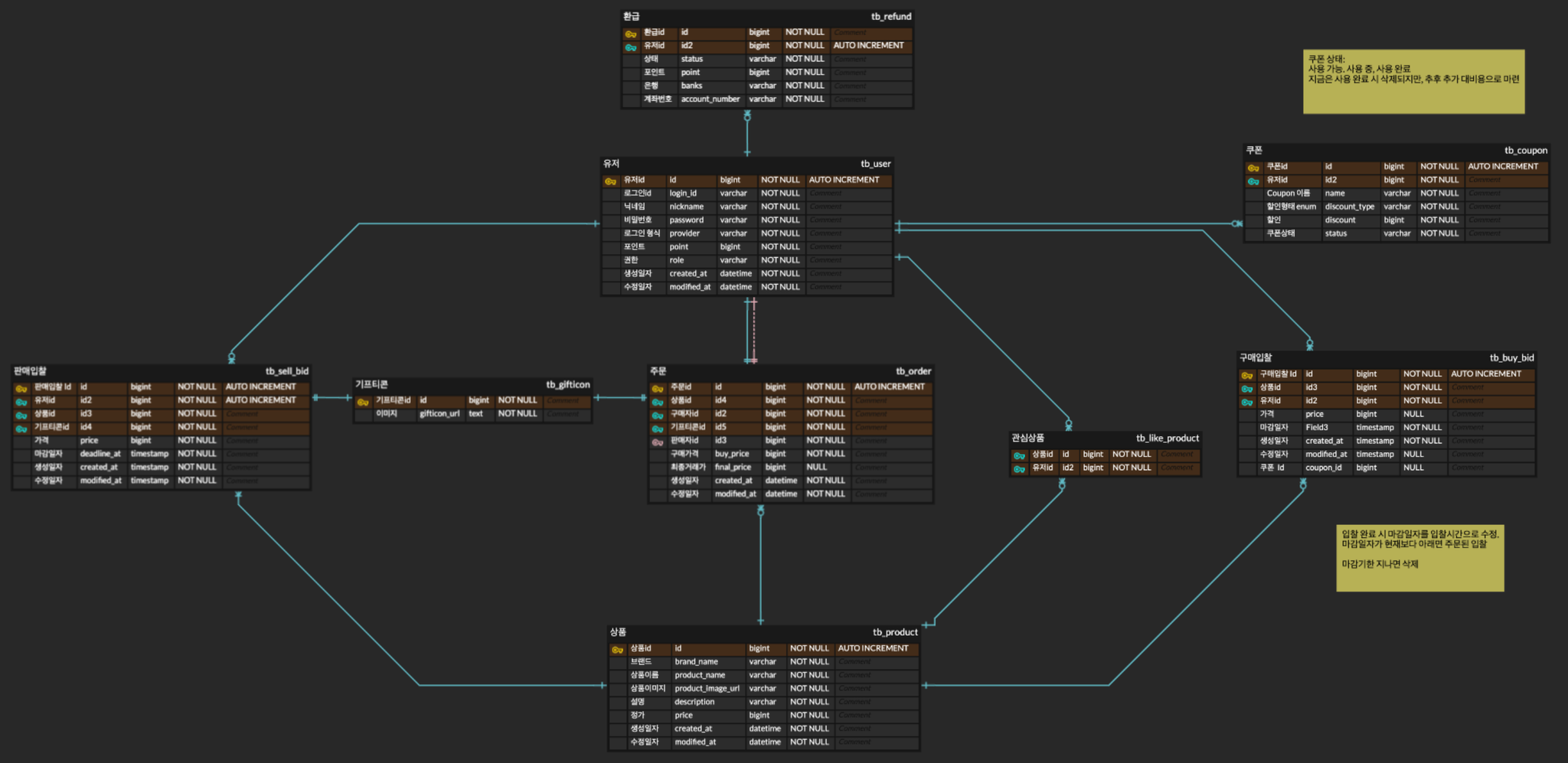The image size is (1568, 763).
Task: Click the 계좌번호 label in tb_refund
Action: [658, 99]
